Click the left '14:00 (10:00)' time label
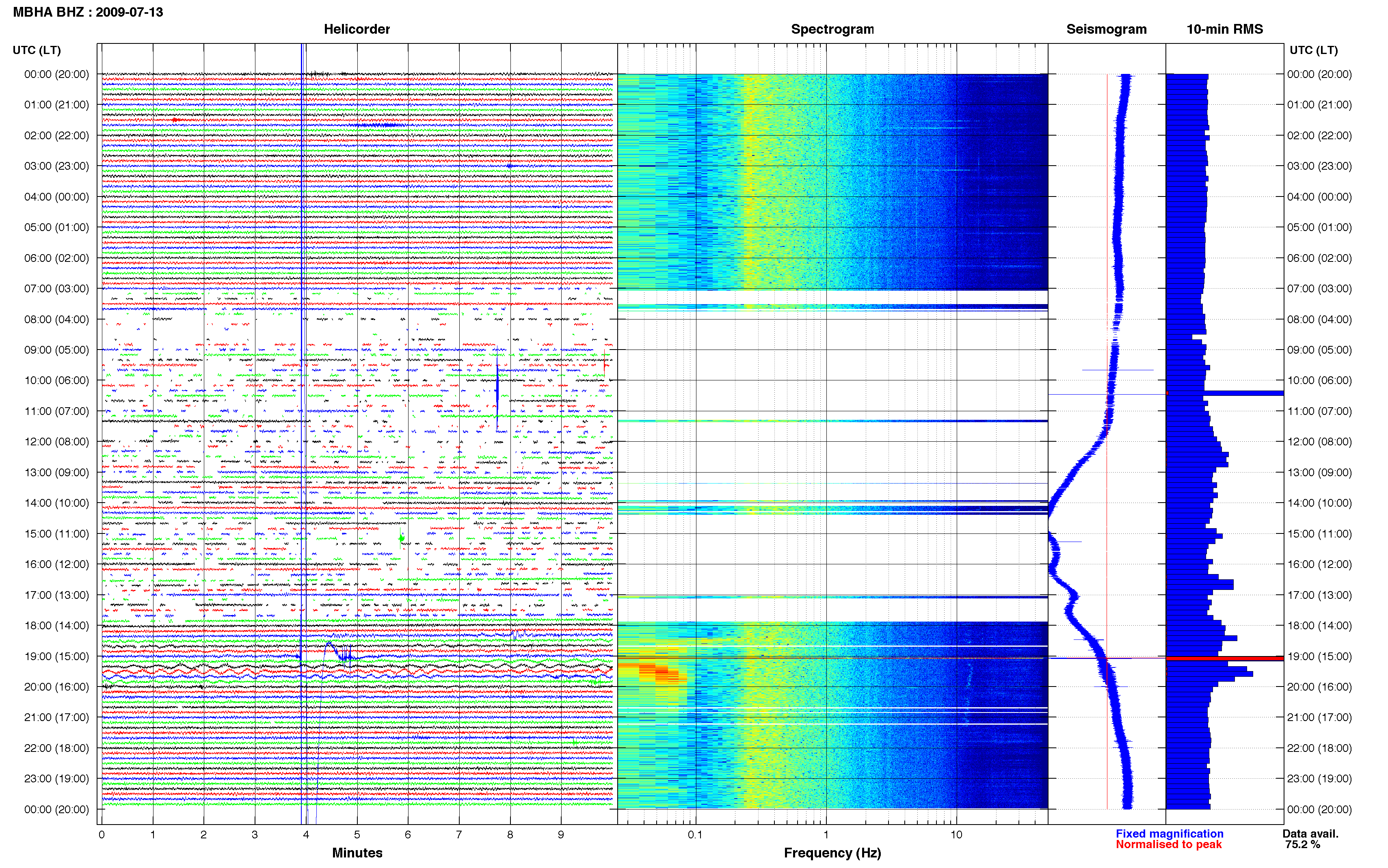 pyautogui.click(x=56, y=503)
